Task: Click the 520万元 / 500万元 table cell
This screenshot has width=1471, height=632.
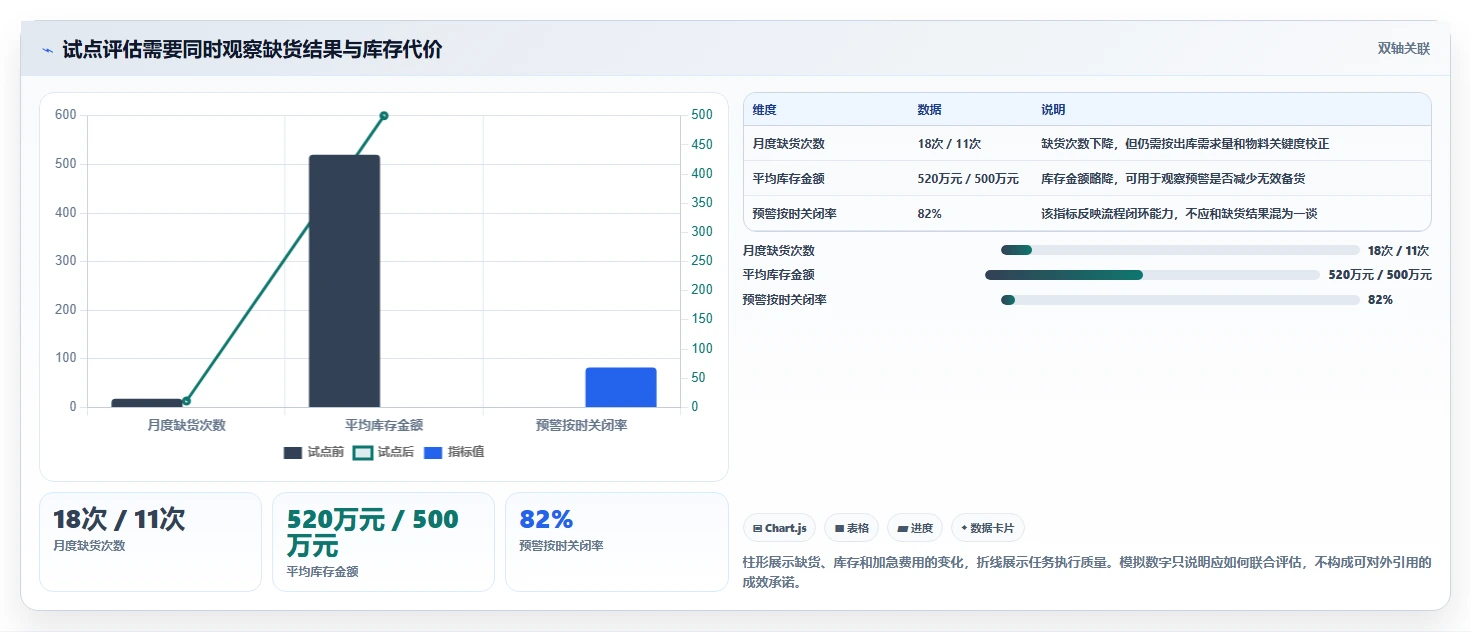Action: coord(968,179)
